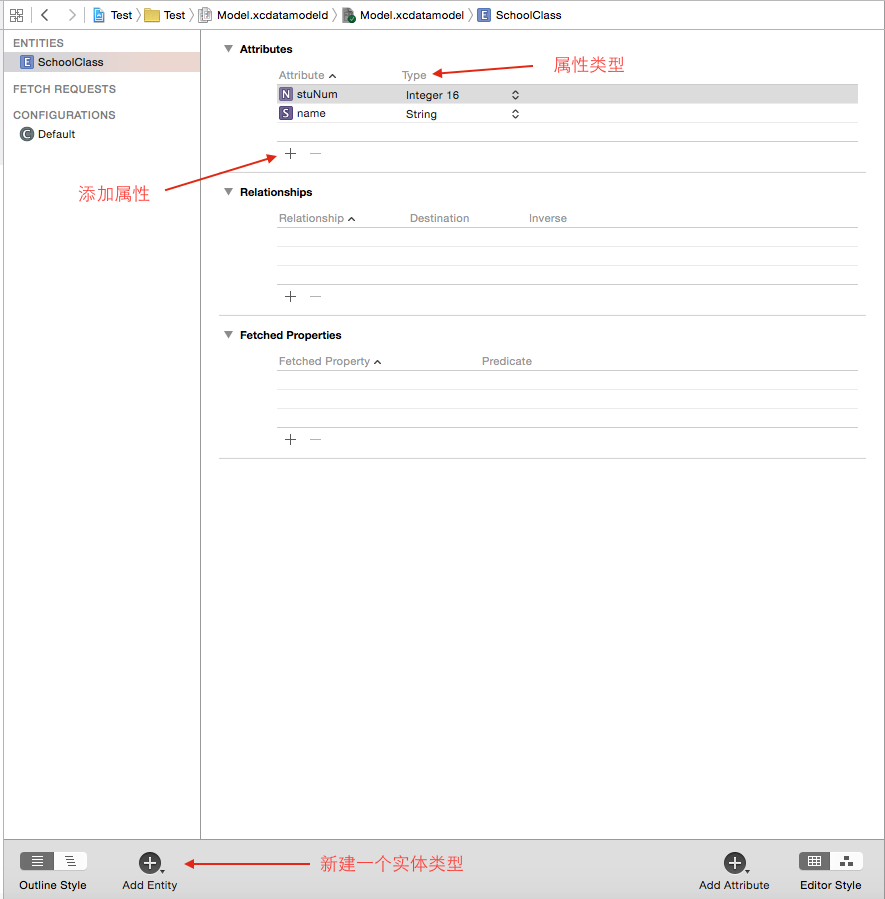Image resolution: width=885 pixels, height=899 pixels.
Task: Click the Test folder breadcrumb
Action: pos(165,15)
